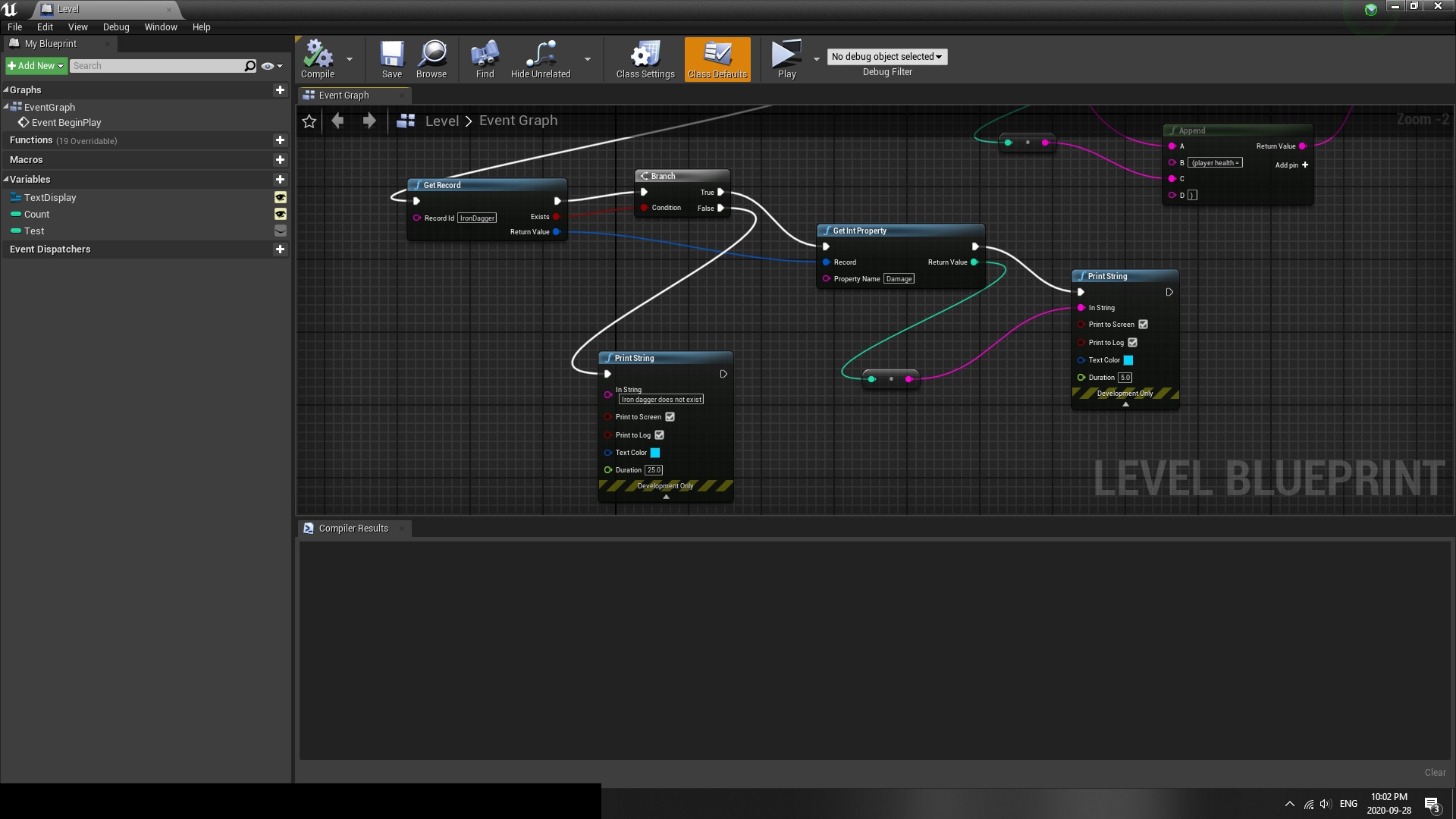Save the Level blueprint
1456x819 pixels.
(391, 59)
